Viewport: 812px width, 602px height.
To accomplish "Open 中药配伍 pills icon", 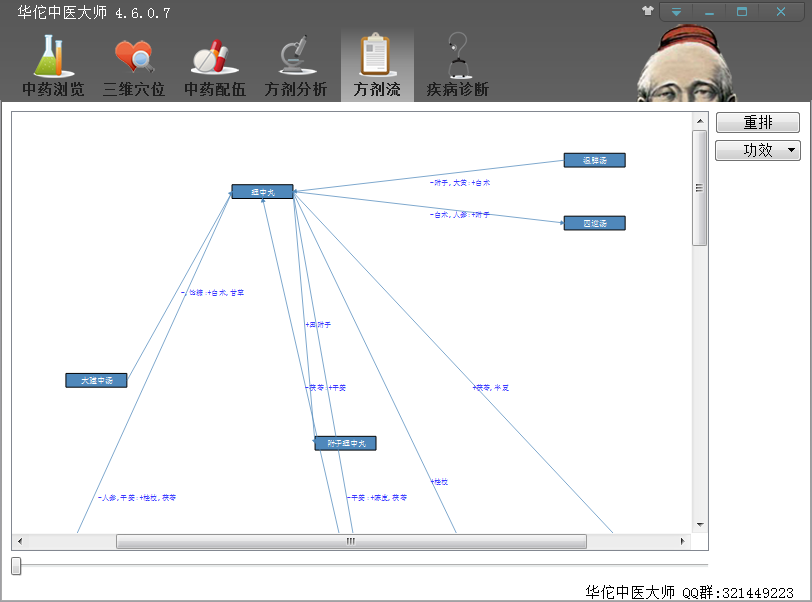I will [214, 57].
